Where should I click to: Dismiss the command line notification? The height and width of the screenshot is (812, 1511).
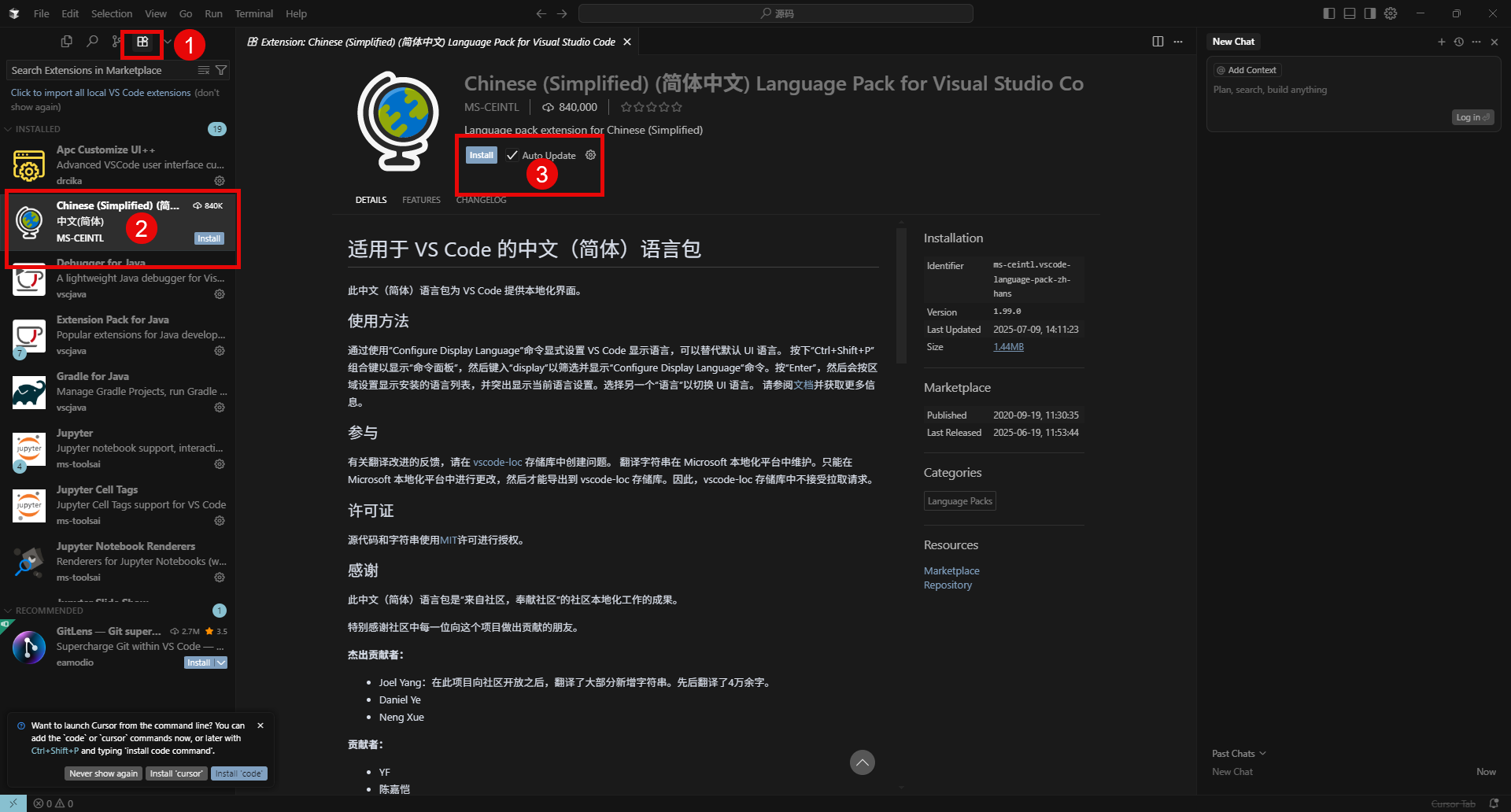[x=260, y=725]
